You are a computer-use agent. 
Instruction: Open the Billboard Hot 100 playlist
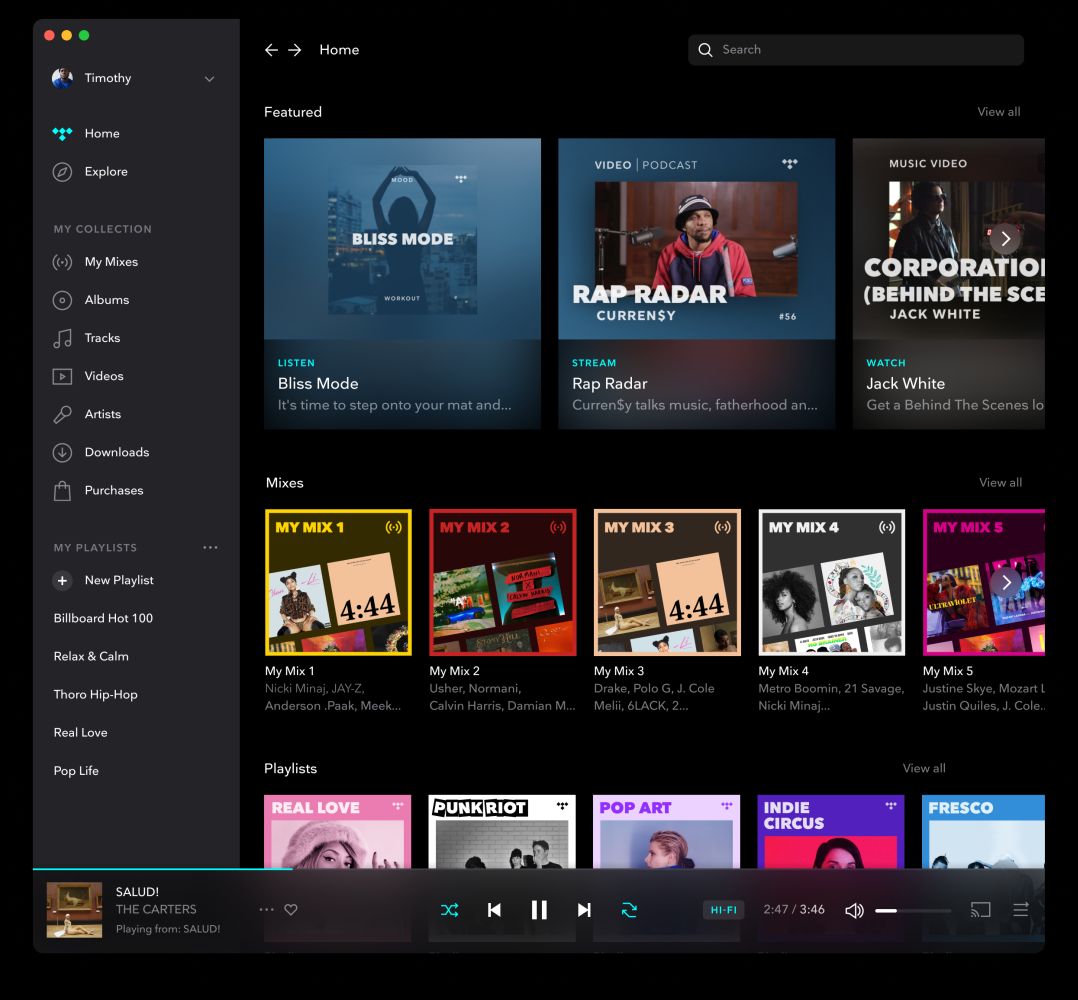[x=103, y=619]
